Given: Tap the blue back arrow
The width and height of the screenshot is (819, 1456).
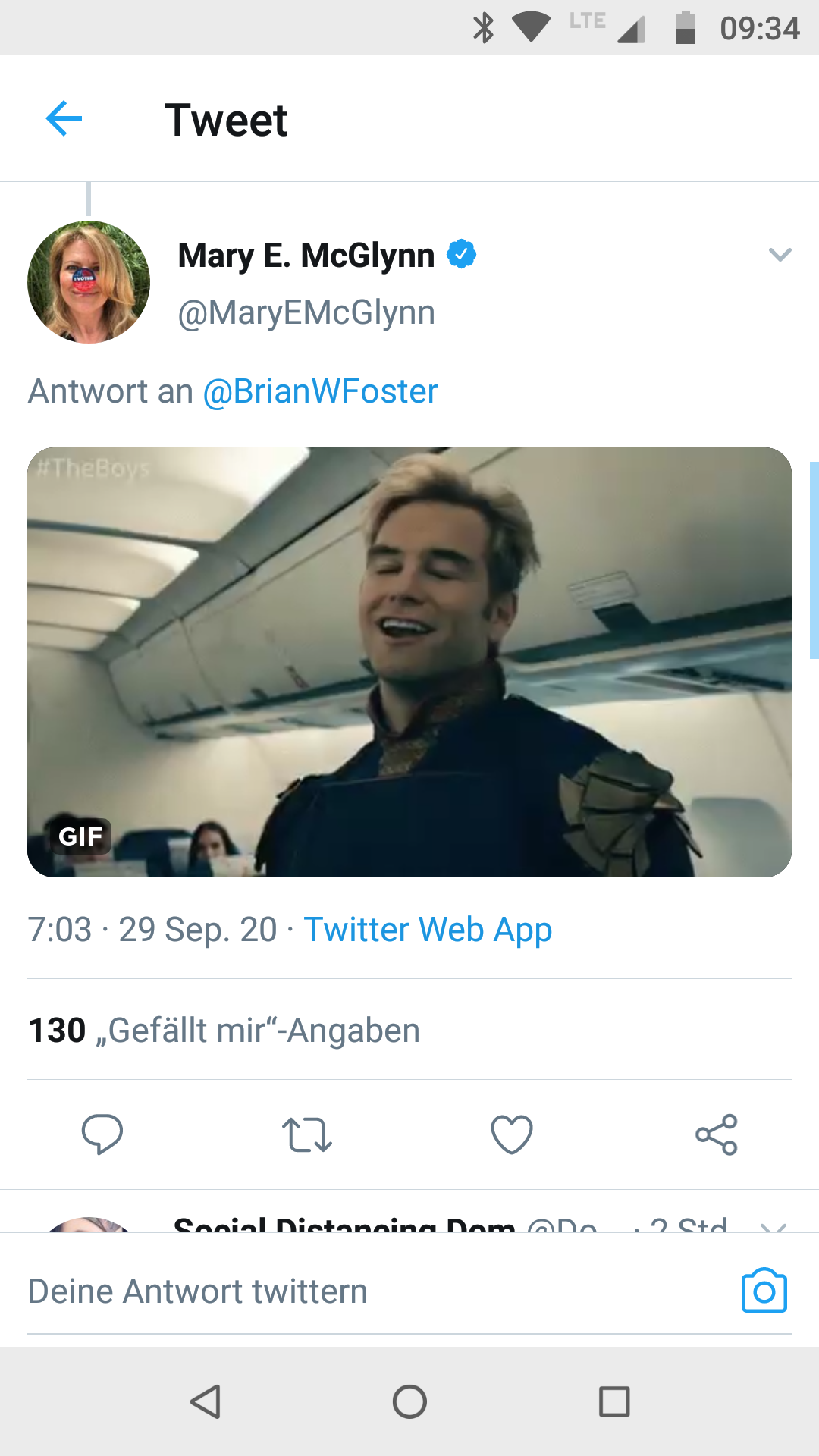Looking at the screenshot, I should point(64,119).
